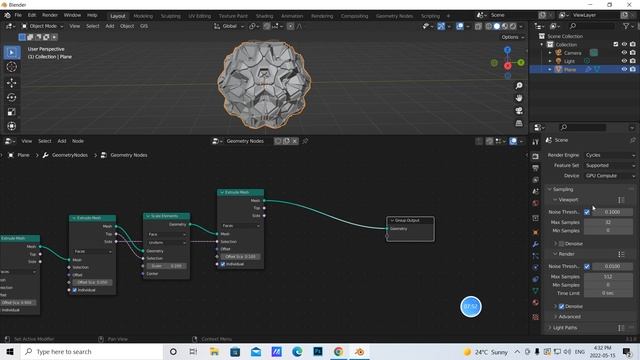Open Render Engine Cycles dropdown
The height and width of the screenshot is (360, 640).
click(x=610, y=155)
